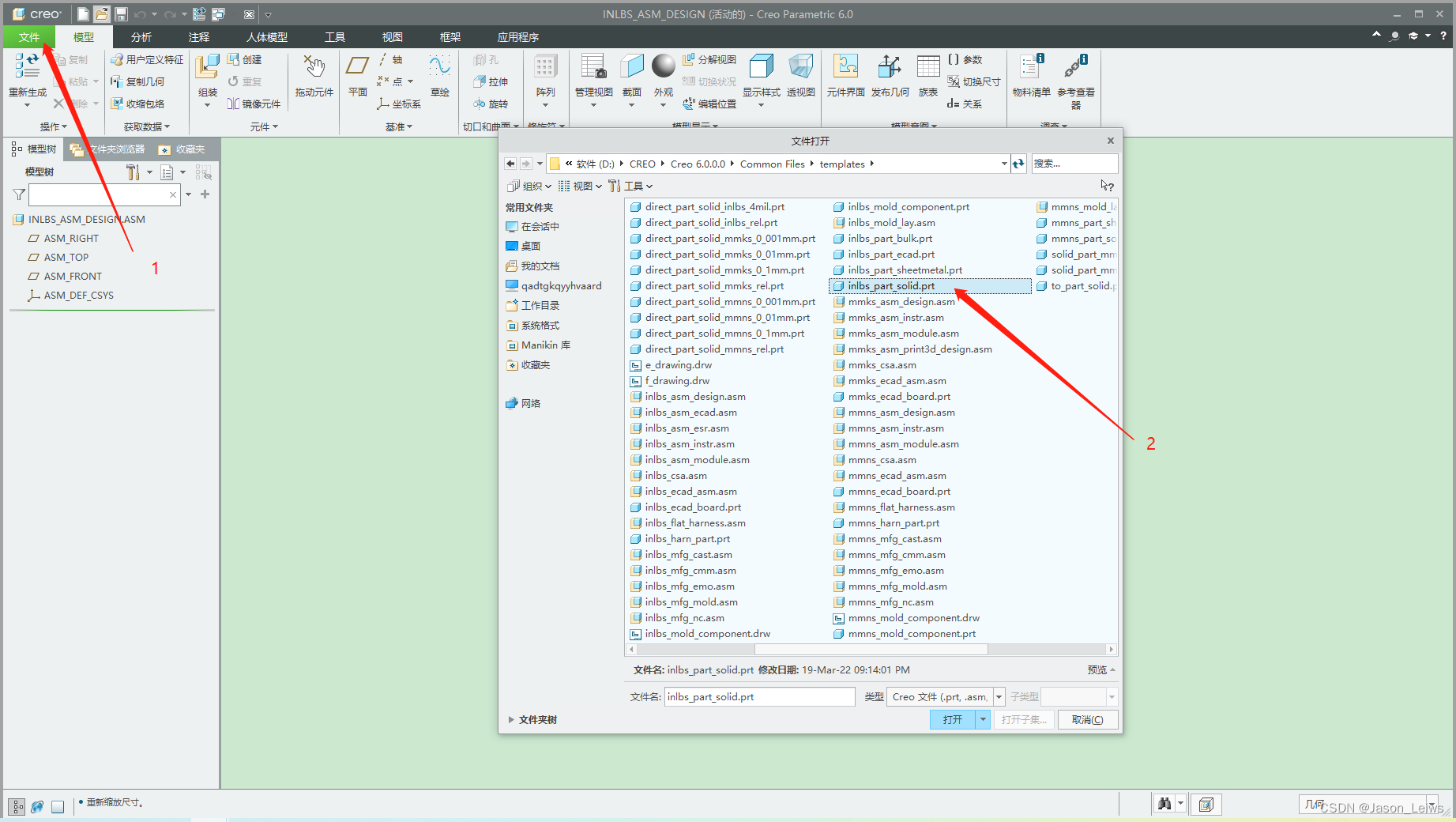Click the binoculars find icon in status bar
The image size is (1456, 822).
[1164, 804]
